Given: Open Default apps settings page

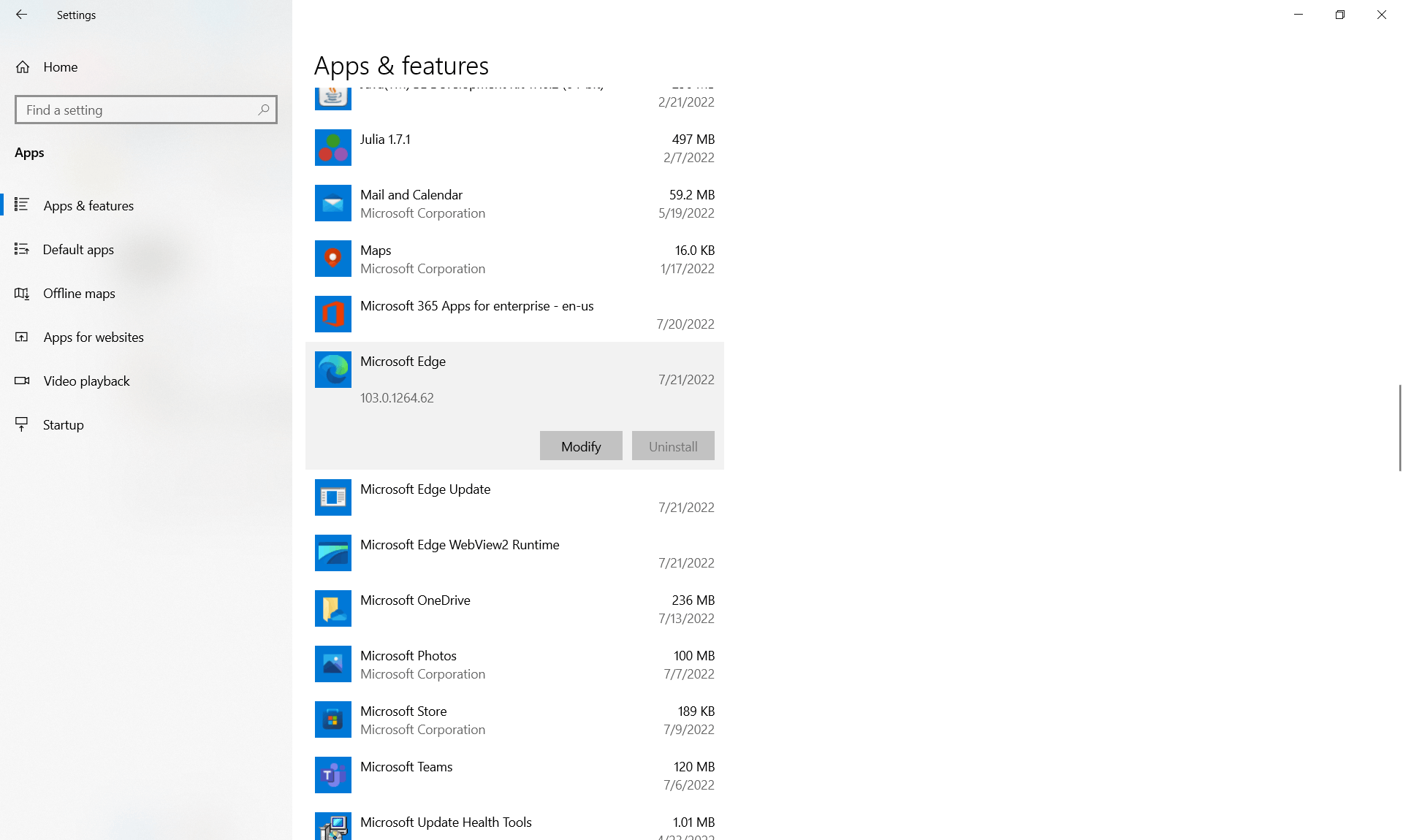Looking at the screenshot, I should (x=78, y=250).
